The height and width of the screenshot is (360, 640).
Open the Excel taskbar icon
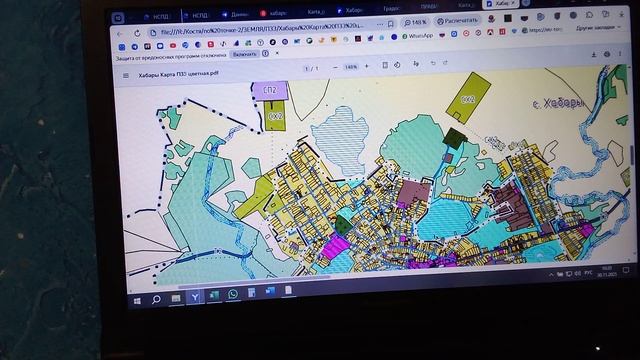(214, 296)
